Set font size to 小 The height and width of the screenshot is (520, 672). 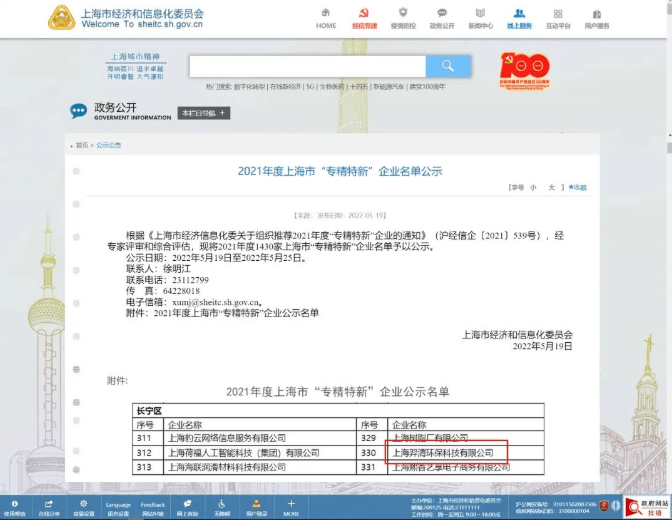click(x=533, y=187)
